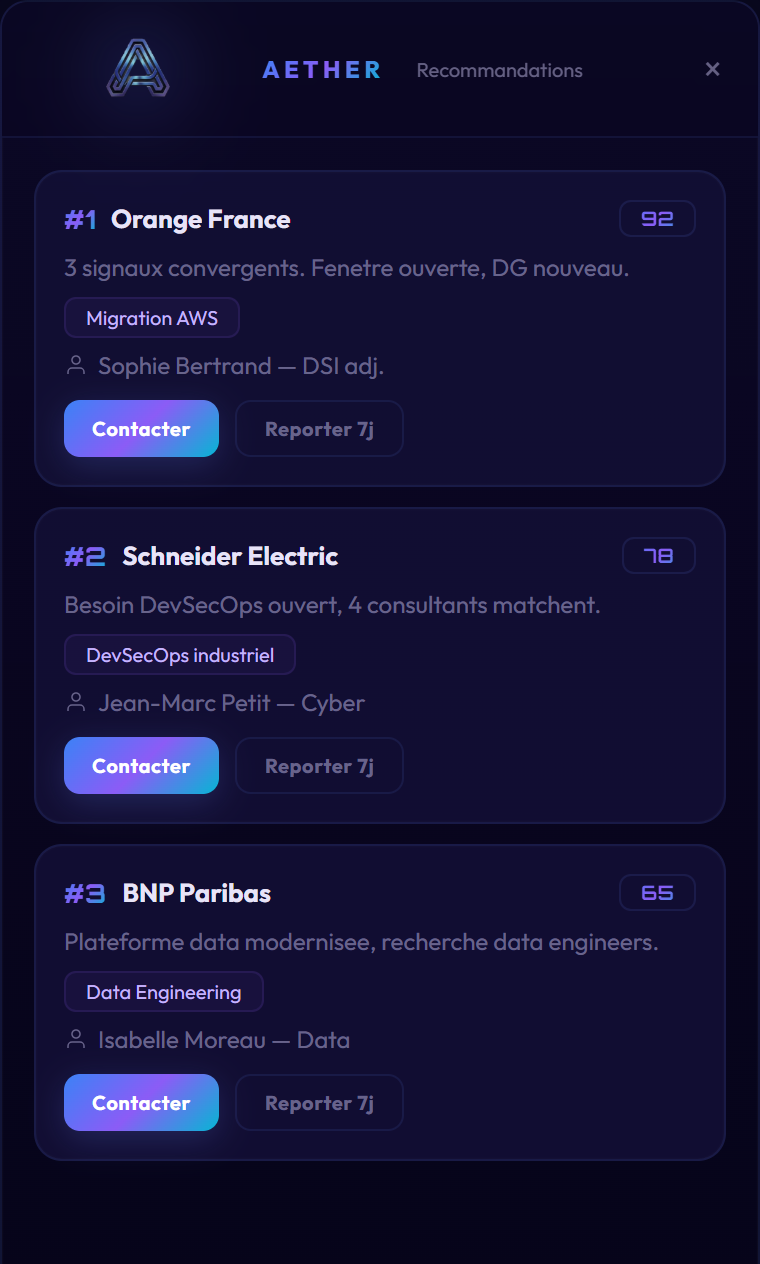
Task: Open the Orange France recommendation title
Action: 201,220
